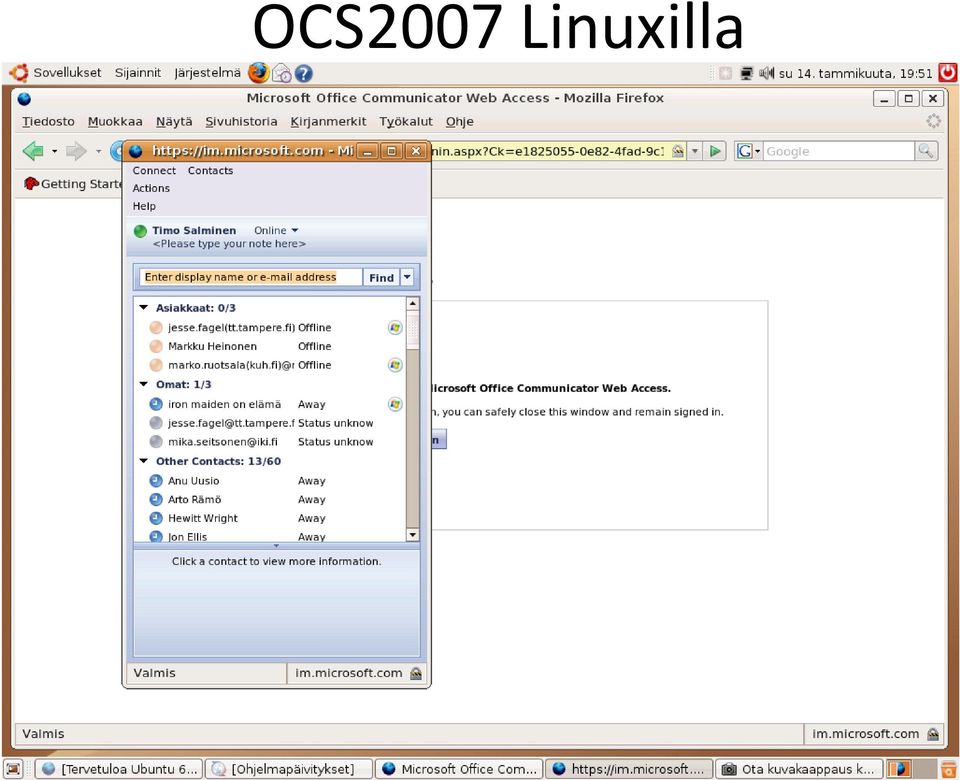The image size is (960, 780).
Task: Open the Help menu in Communicator
Action: pyautogui.click(x=144, y=206)
